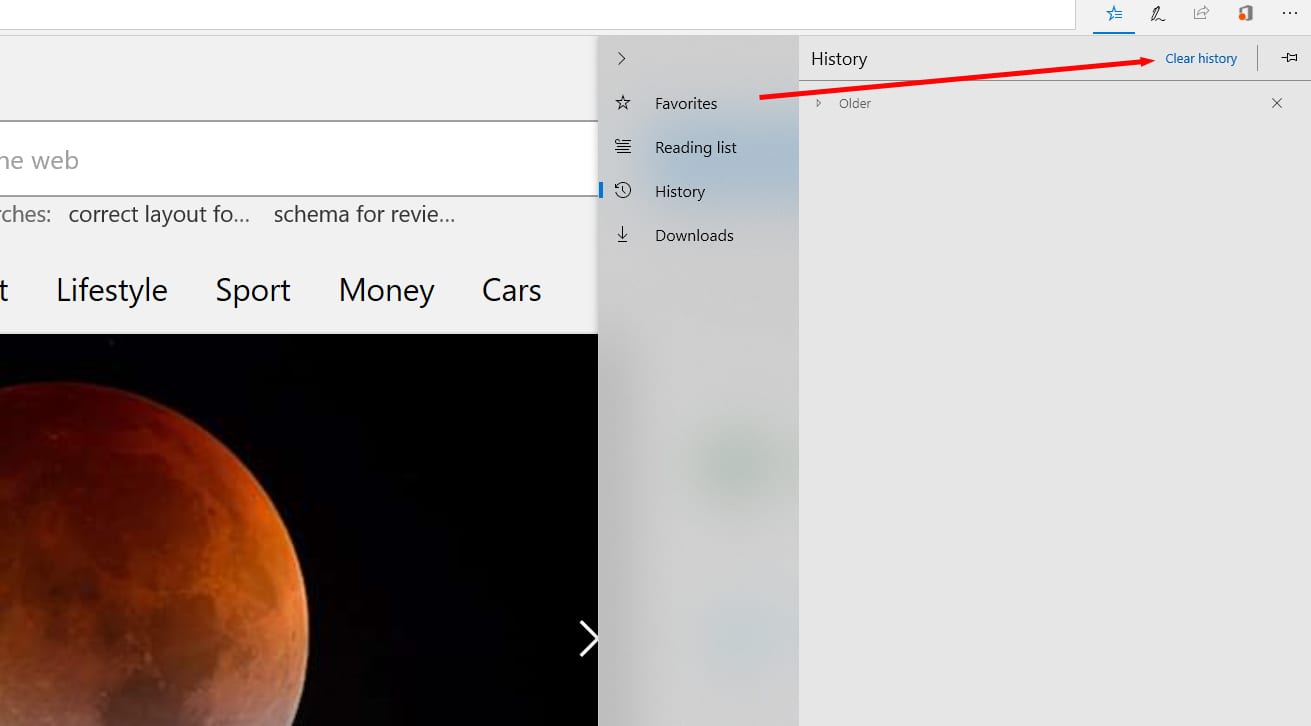The width and height of the screenshot is (1311, 726).
Task: Open the Lifestyle news category
Action: pos(112,290)
